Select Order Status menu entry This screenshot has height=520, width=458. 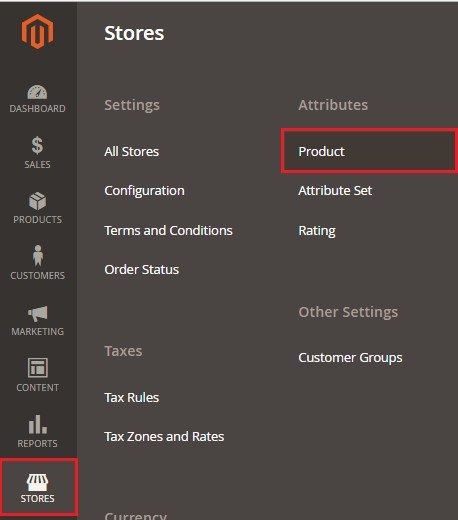(x=142, y=270)
